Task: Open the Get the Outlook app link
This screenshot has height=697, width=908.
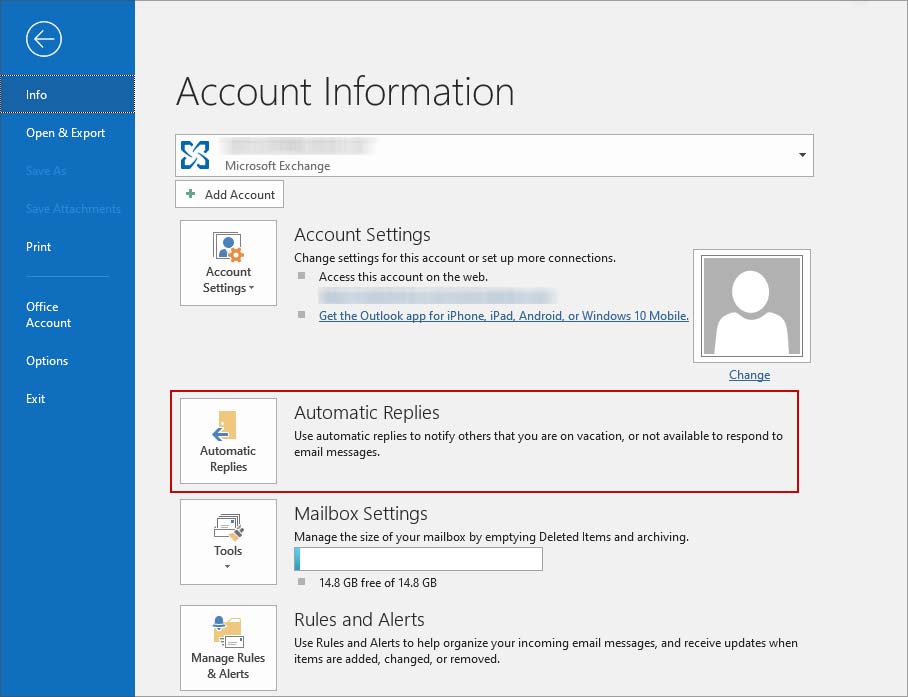Action: coord(504,316)
